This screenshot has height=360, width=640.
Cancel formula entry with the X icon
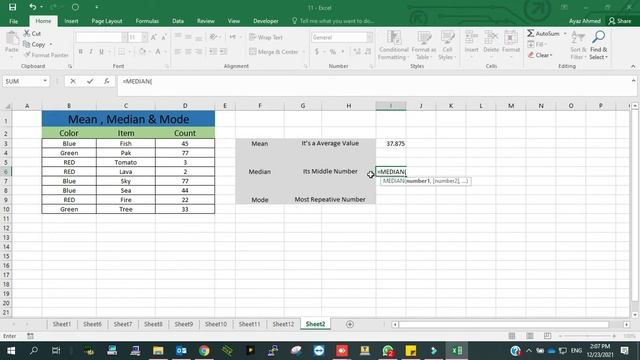[73, 81]
